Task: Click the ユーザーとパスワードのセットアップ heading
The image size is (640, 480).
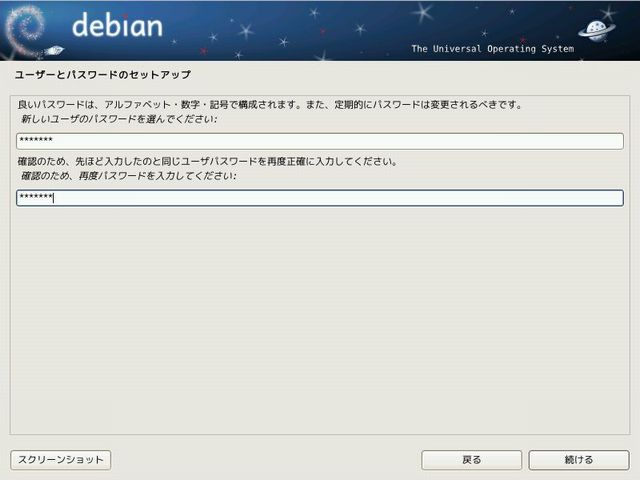Action: [103, 75]
